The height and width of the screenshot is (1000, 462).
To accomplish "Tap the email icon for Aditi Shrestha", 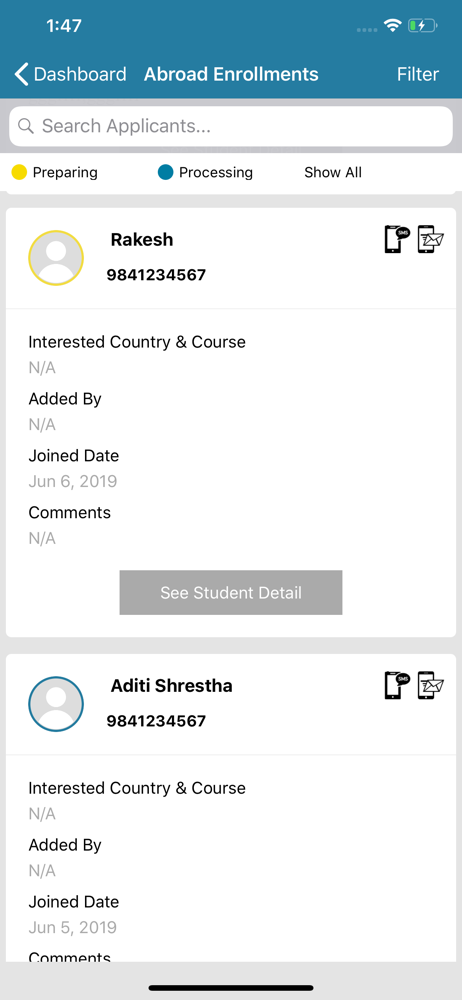I will pos(431,685).
